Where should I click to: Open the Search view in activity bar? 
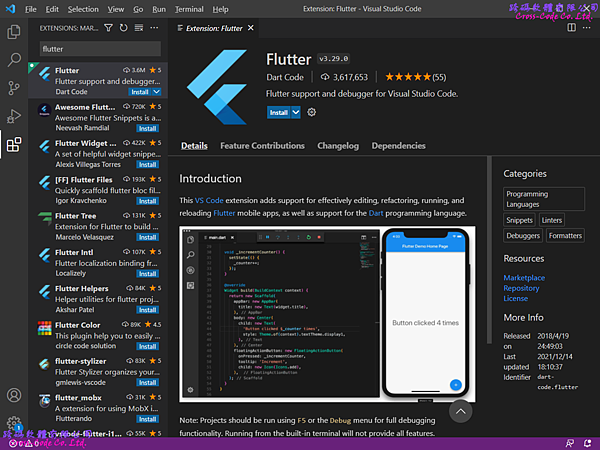pyautogui.click(x=14, y=60)
